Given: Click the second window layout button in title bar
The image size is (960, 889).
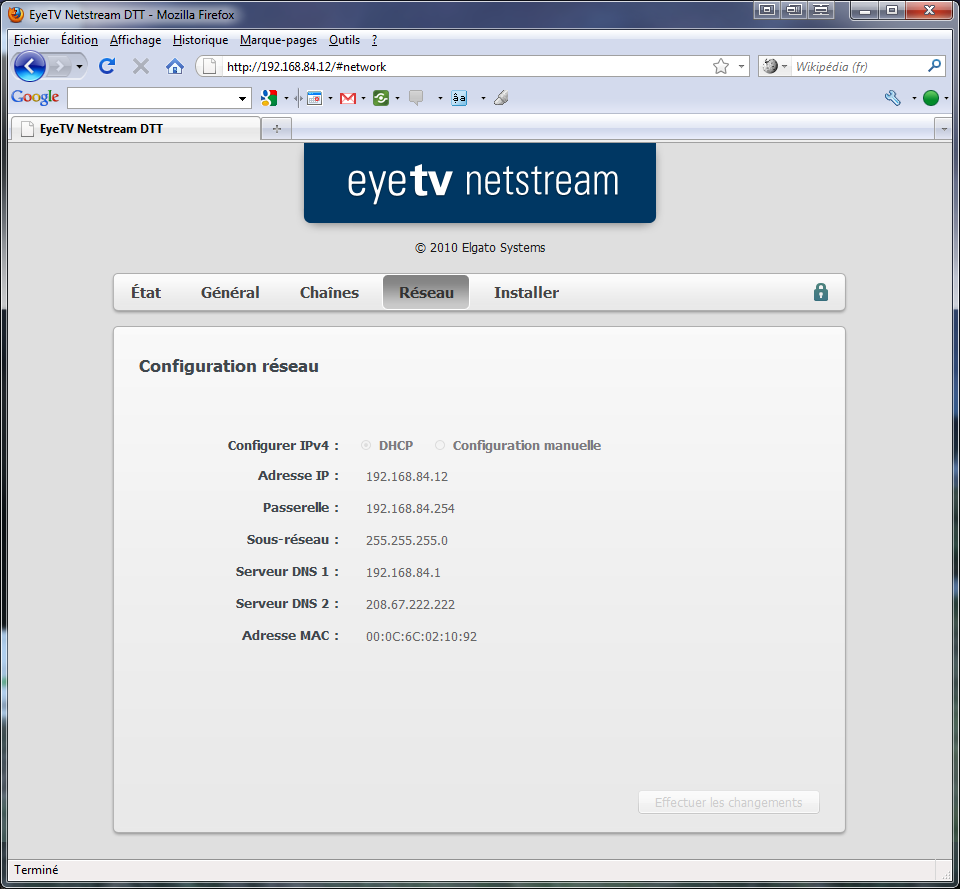Looking at the screenshot, I should tap(794, 10).
